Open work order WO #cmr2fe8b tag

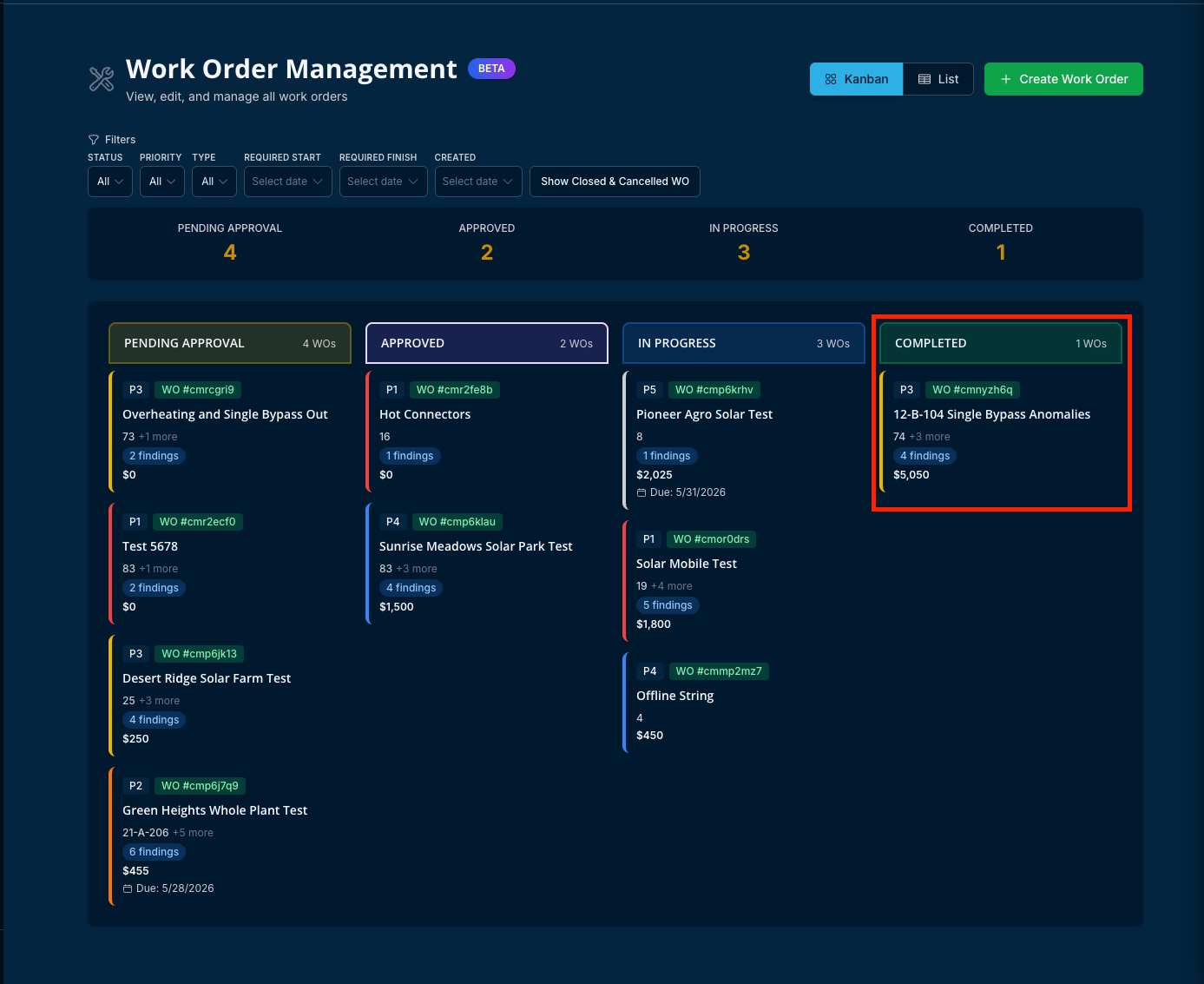[x=455, y=390]
